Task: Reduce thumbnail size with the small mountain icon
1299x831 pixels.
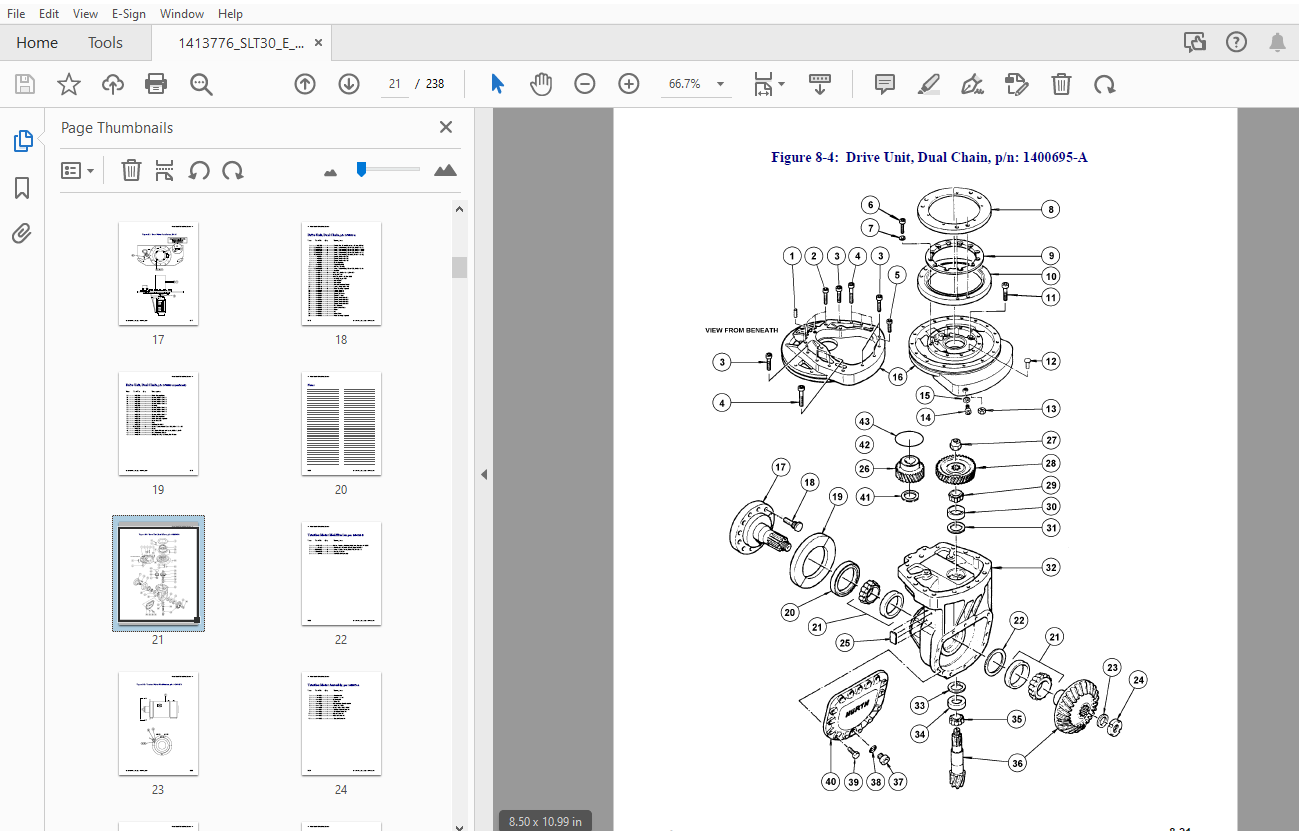Action: pos(331,172)
